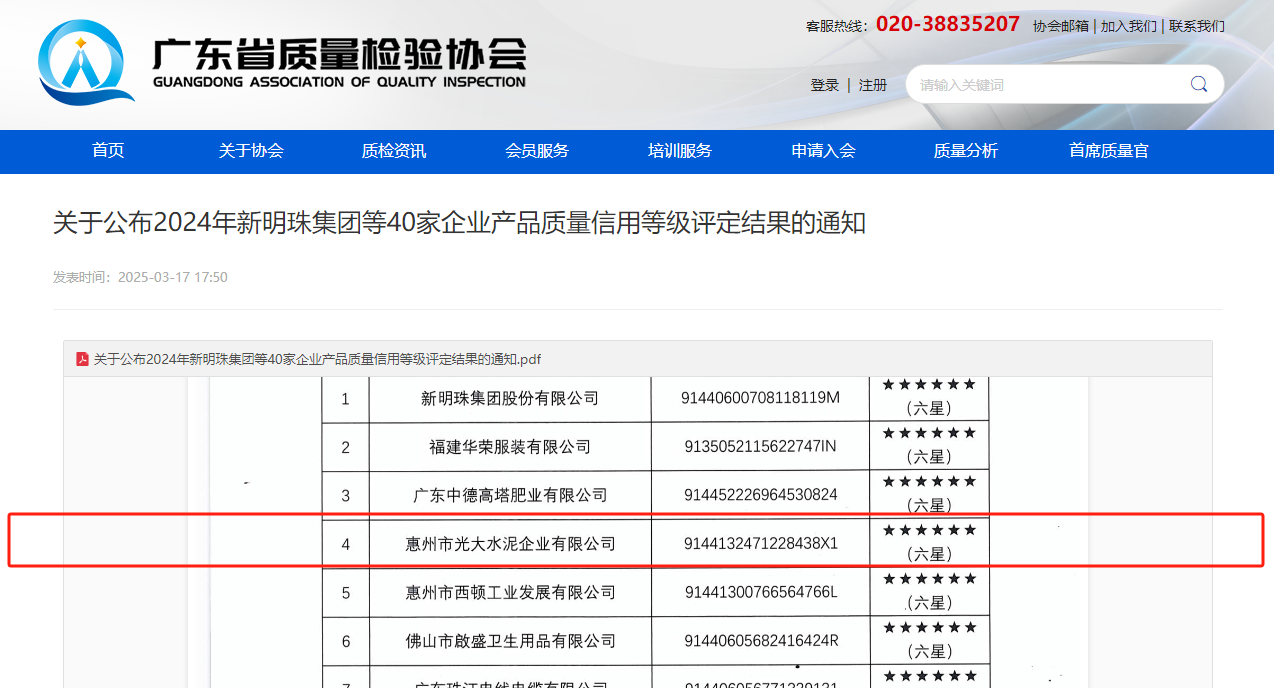Screen dimensions: 1274x688
Task: Click the 登录 link
Action: point(825,85)
